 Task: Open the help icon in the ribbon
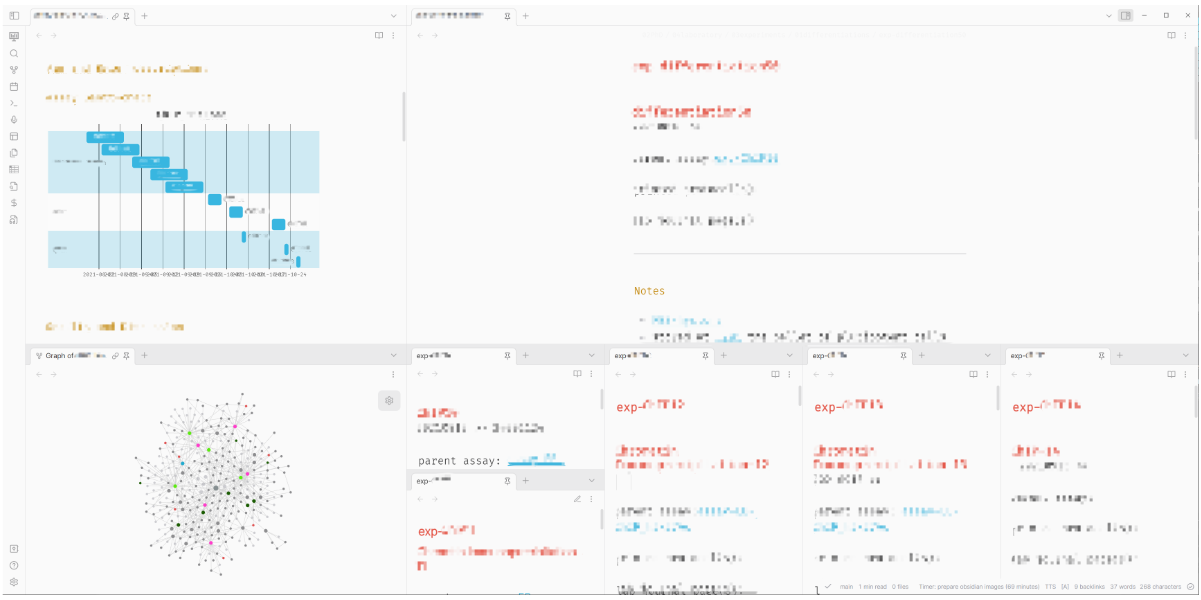click(x=14, y=565)
